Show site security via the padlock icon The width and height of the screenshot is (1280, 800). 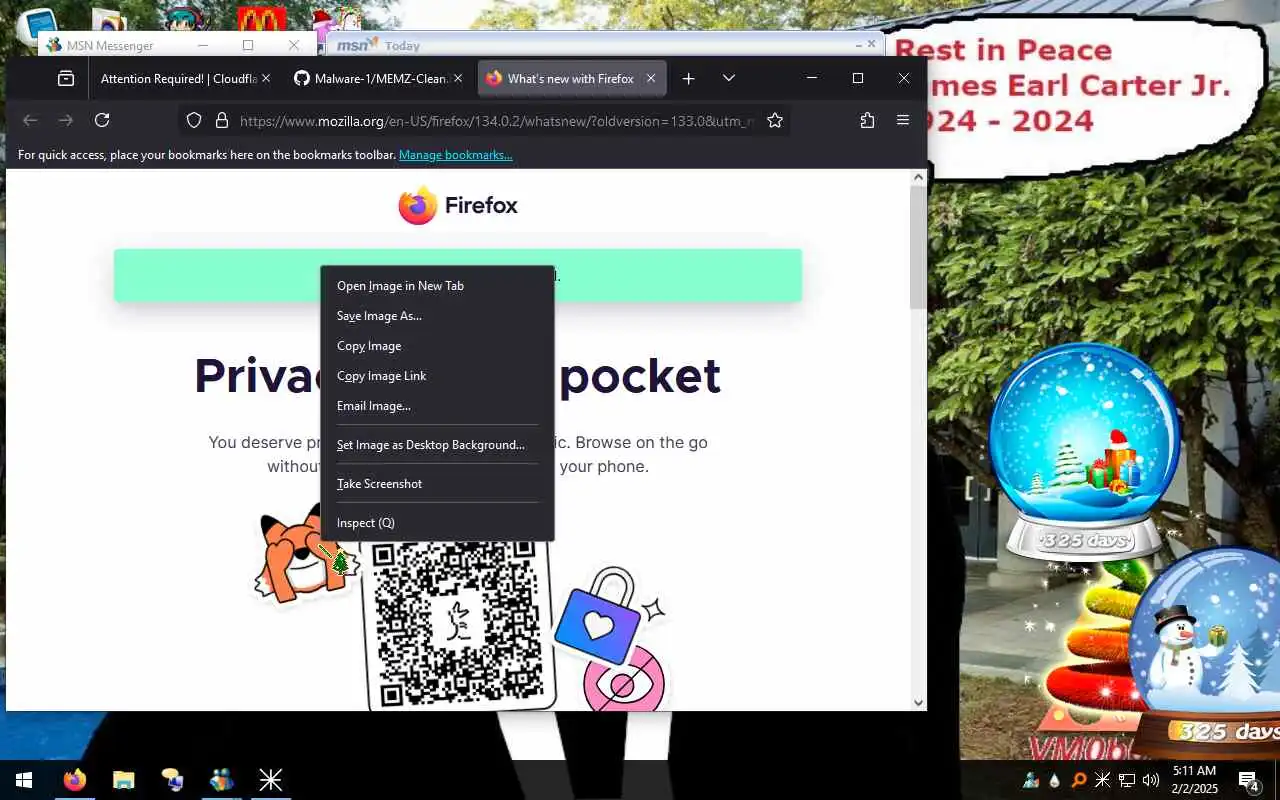click(221, 120)
